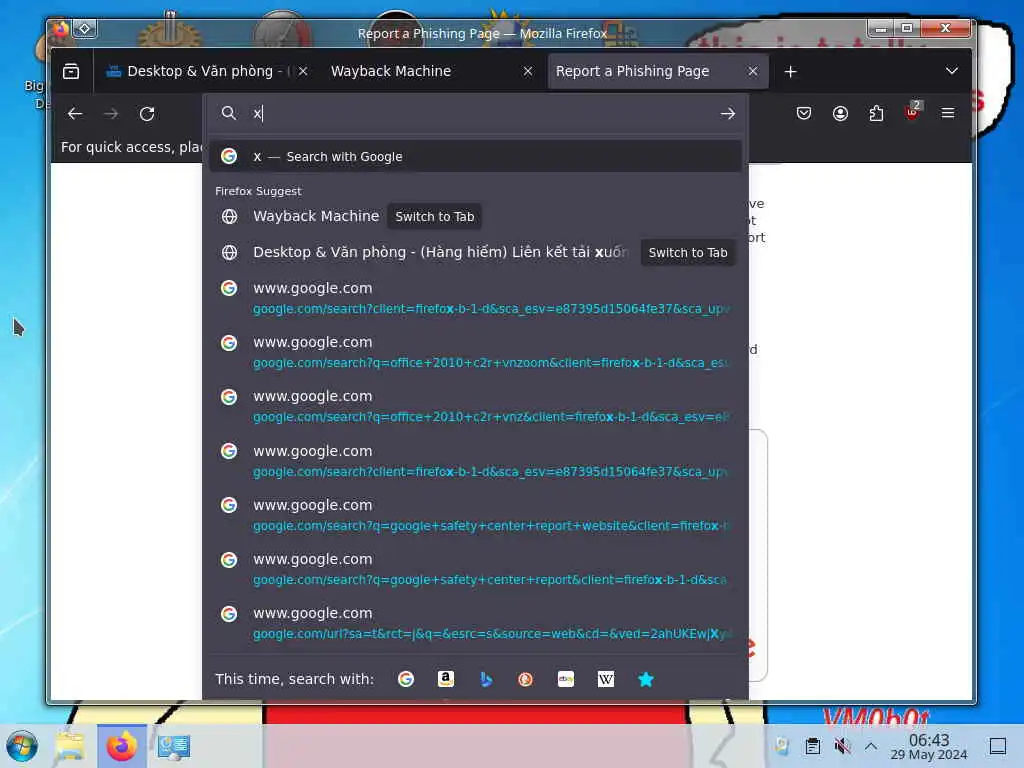Screen dimensions: 1024x768
Task: Open File Explorer from the taskbar
Action: [71, 746]
